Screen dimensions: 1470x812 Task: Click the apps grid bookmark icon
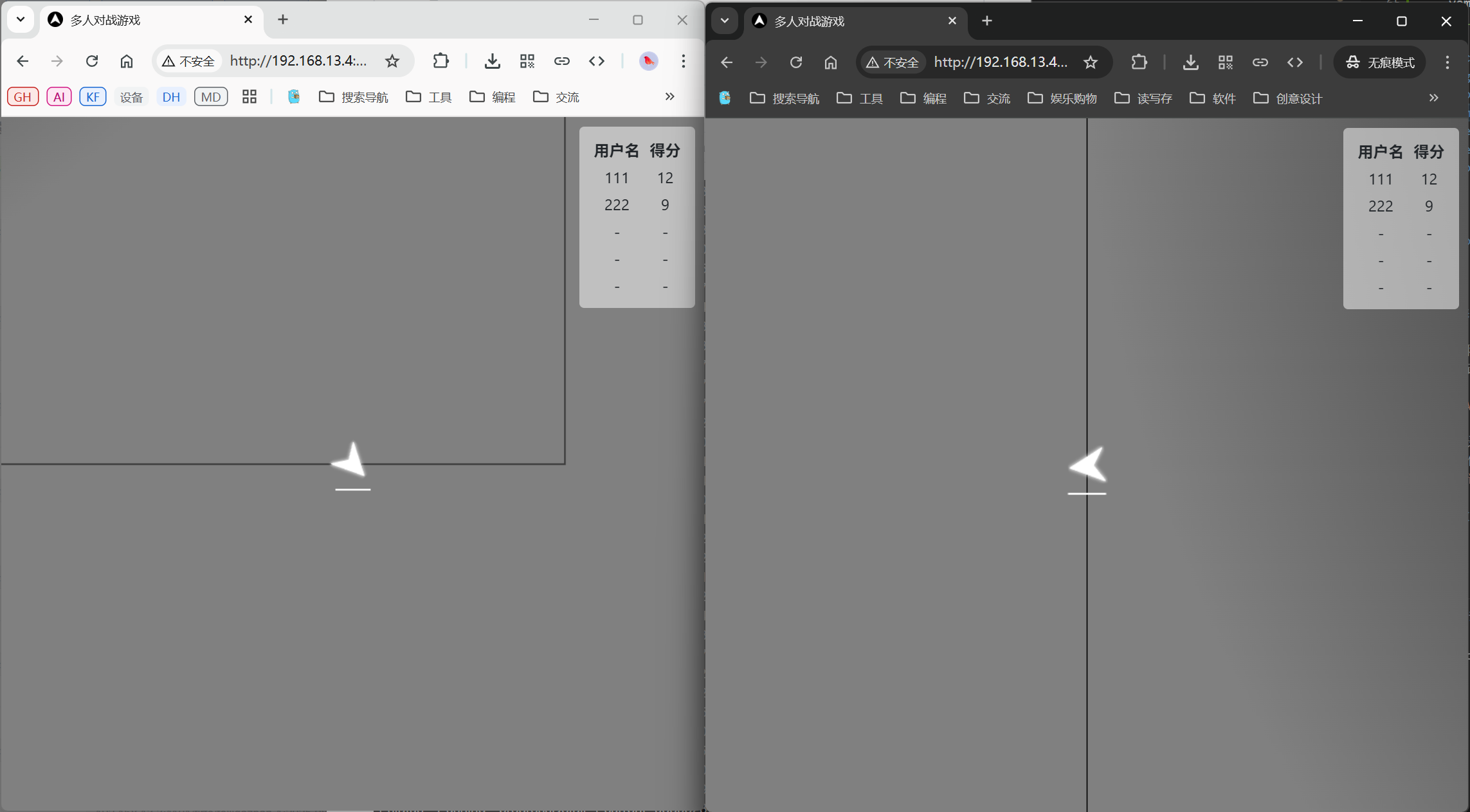pyautogui.click(x=250, y=97)
